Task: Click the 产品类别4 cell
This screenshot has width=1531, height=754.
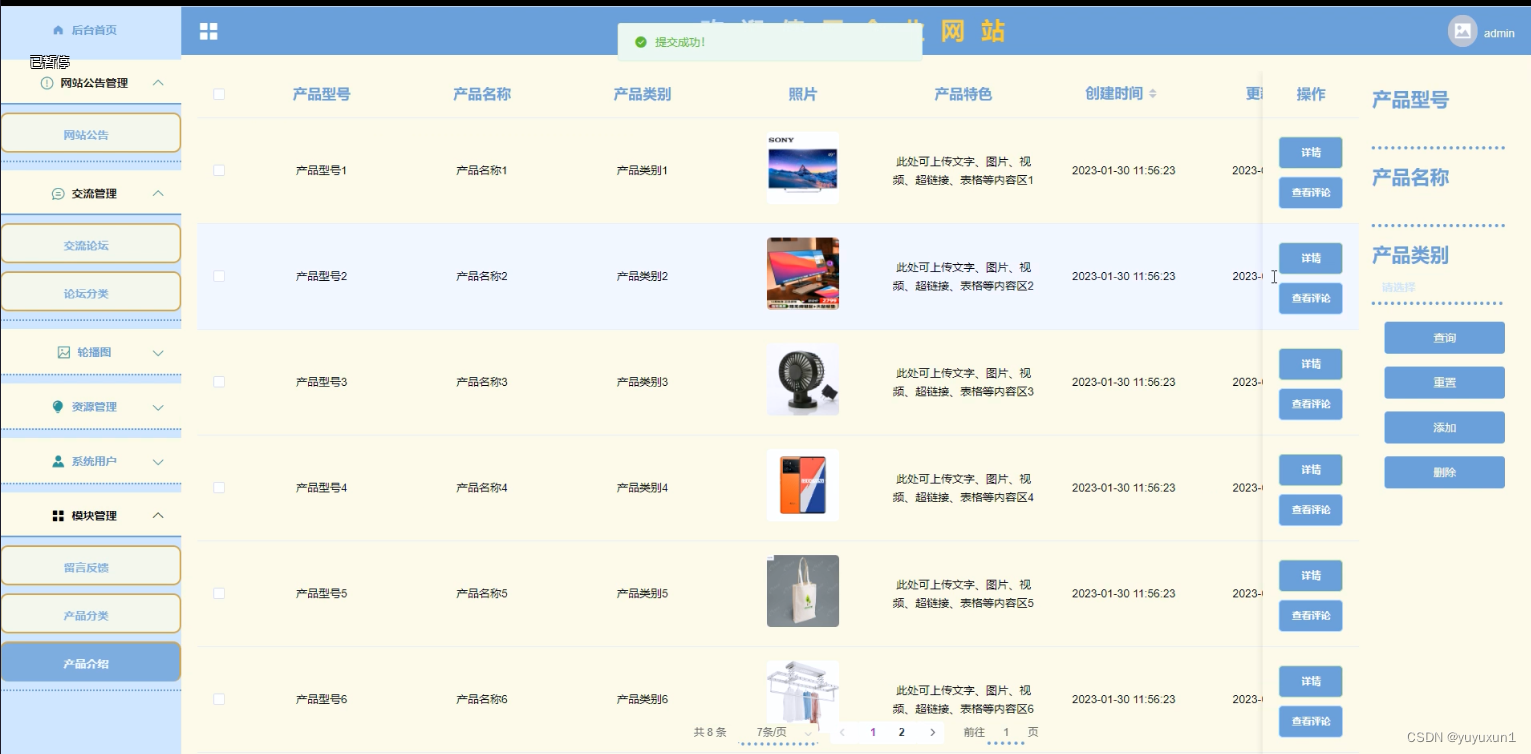Action: pos(642,488)
